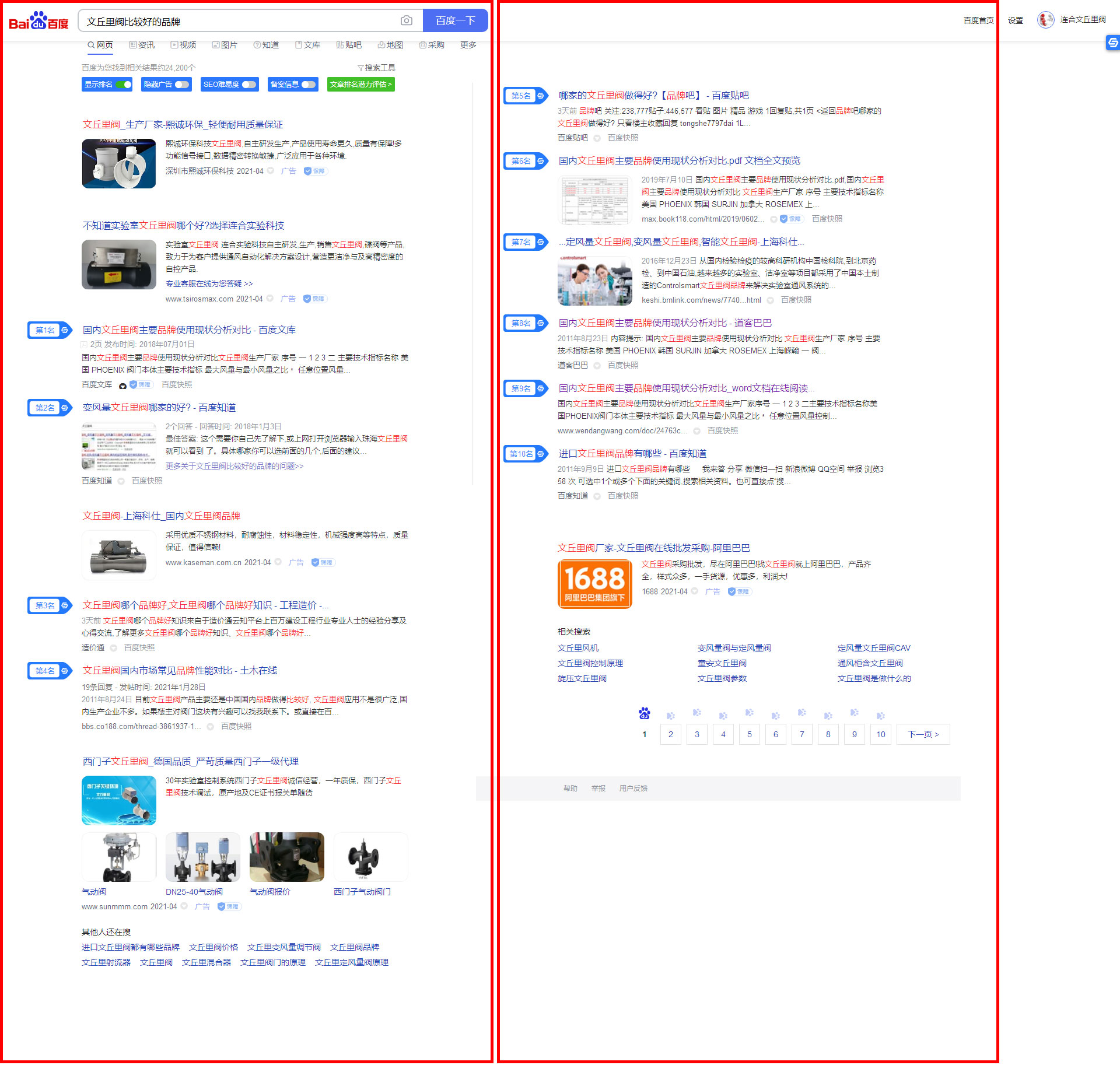1120x1065 pixels.
Task: Open the 连合文丘里阀 user avatar
Action: (x=1045, y=20)
